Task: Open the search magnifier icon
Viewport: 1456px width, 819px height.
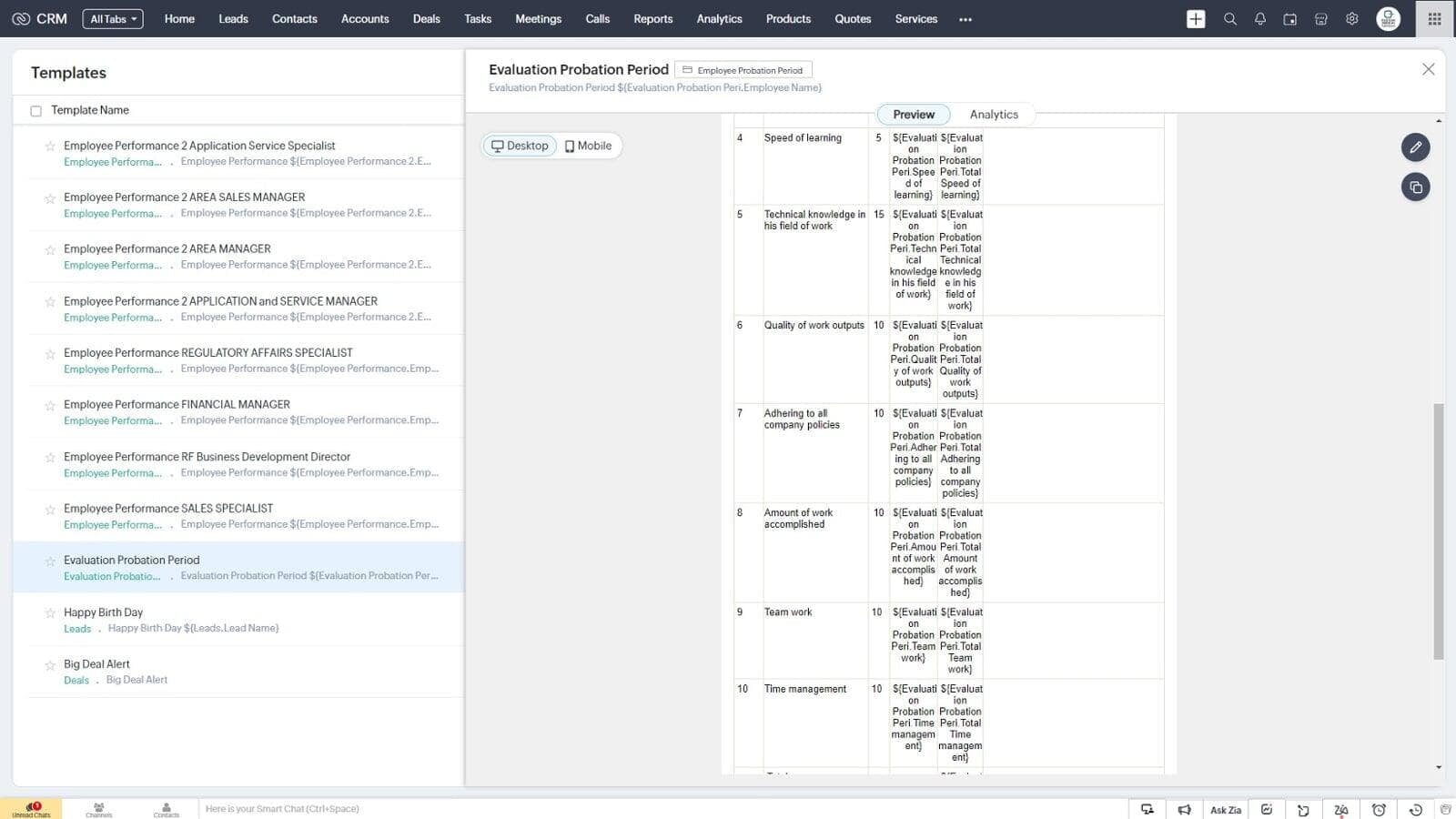Action: [x=1229, y=19]
